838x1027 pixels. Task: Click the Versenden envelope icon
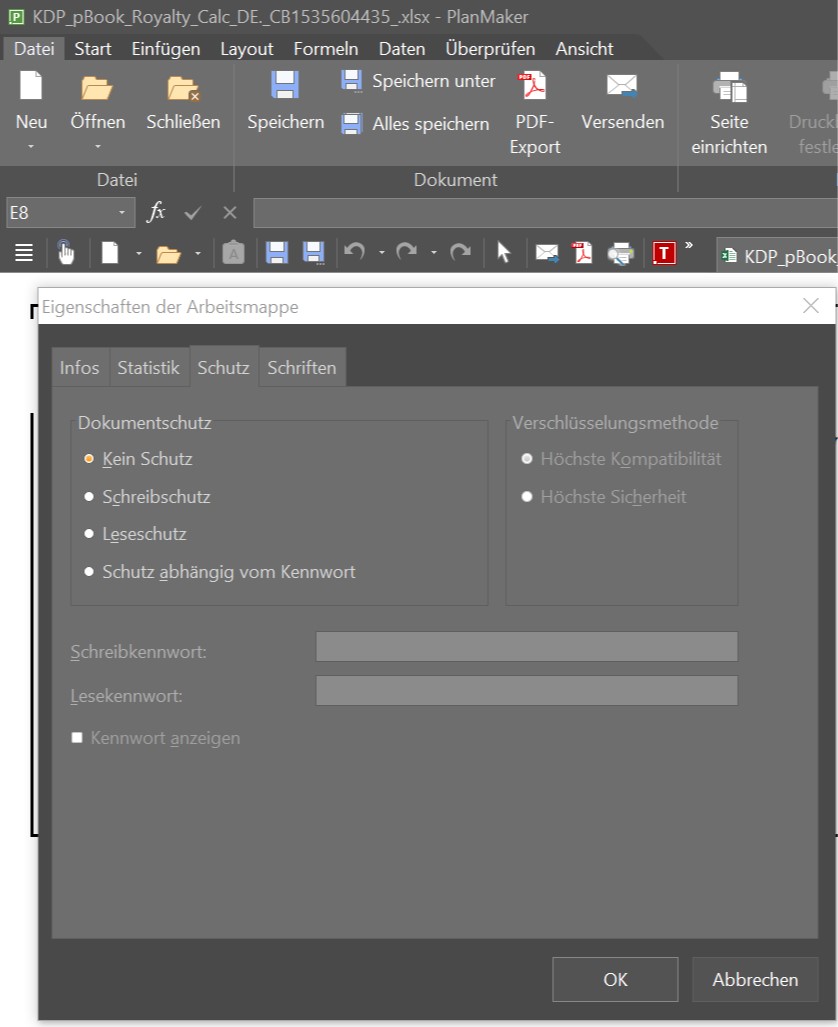(622, 86)
